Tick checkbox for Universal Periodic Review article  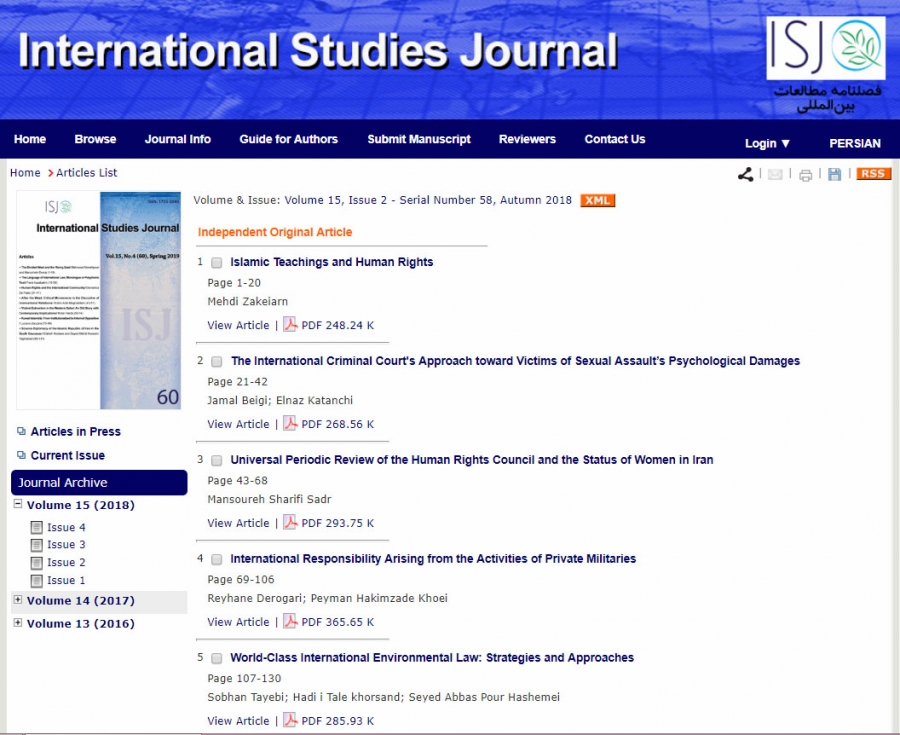(x=217, y=461)
